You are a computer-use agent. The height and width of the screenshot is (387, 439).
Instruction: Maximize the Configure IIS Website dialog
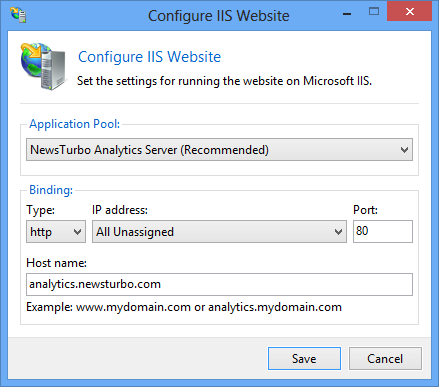pos(374,12)
